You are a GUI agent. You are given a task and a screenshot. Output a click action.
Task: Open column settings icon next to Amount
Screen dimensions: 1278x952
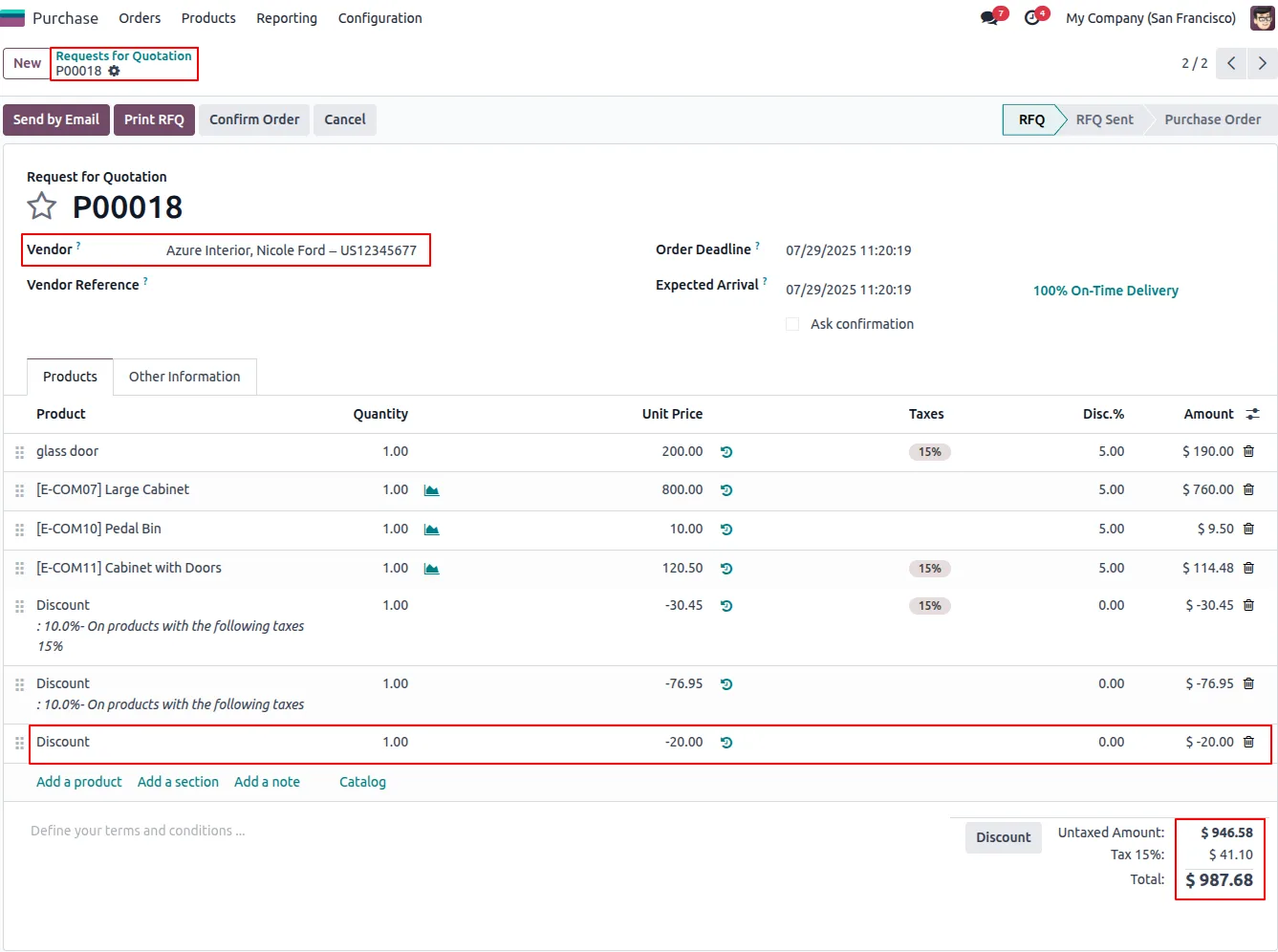point(1252,414)
